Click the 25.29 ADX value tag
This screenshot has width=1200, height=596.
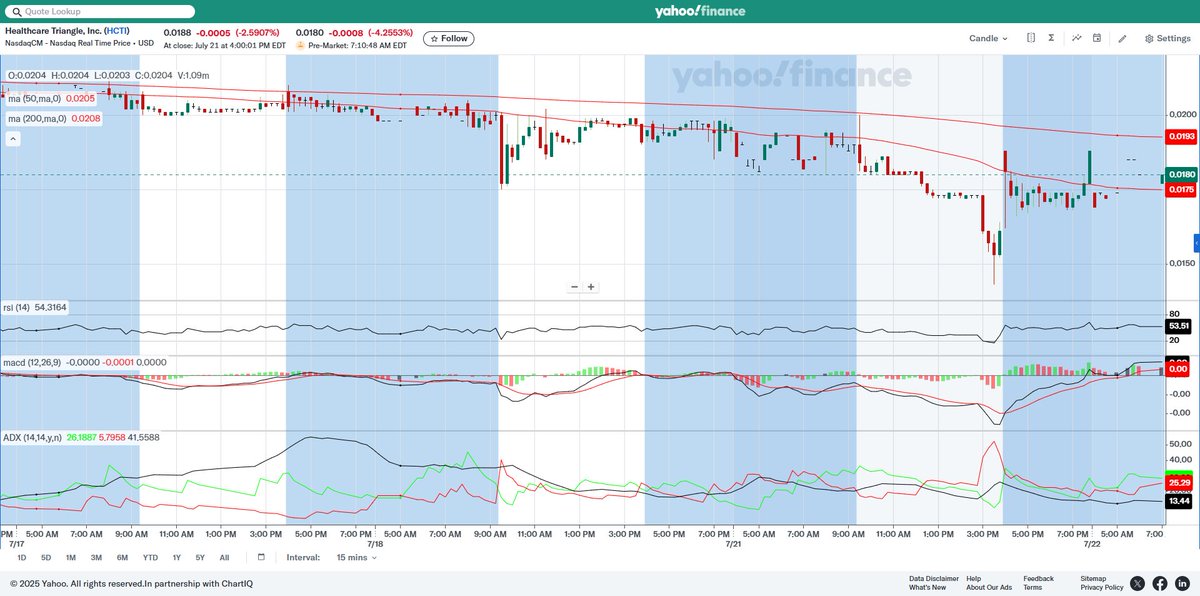[x=1180, y=483]
